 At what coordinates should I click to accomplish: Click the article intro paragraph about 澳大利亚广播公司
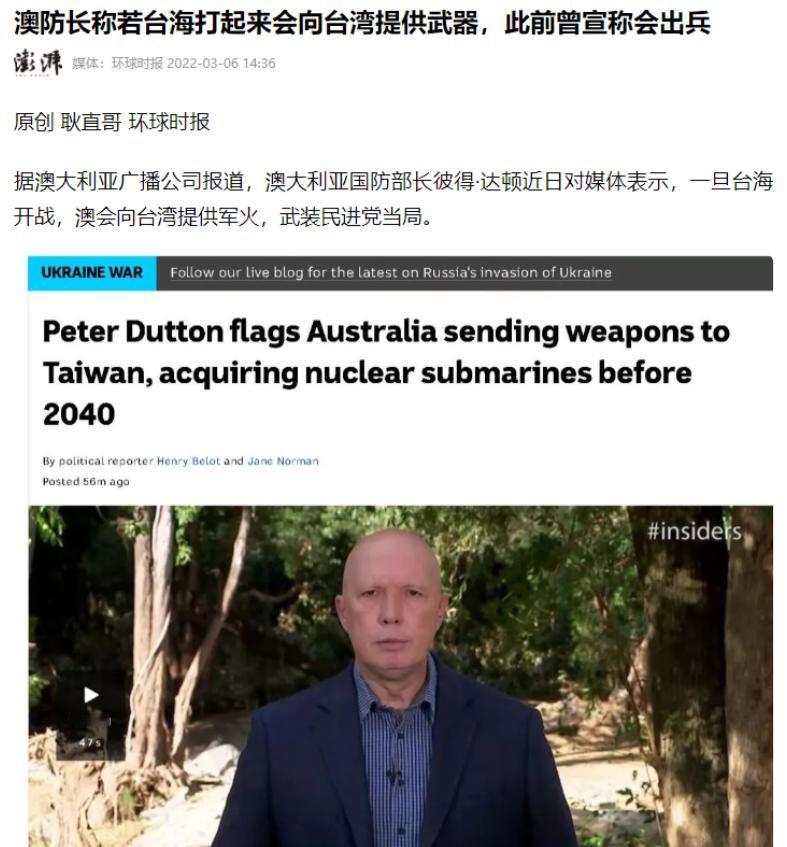click(x=393, y=199)
